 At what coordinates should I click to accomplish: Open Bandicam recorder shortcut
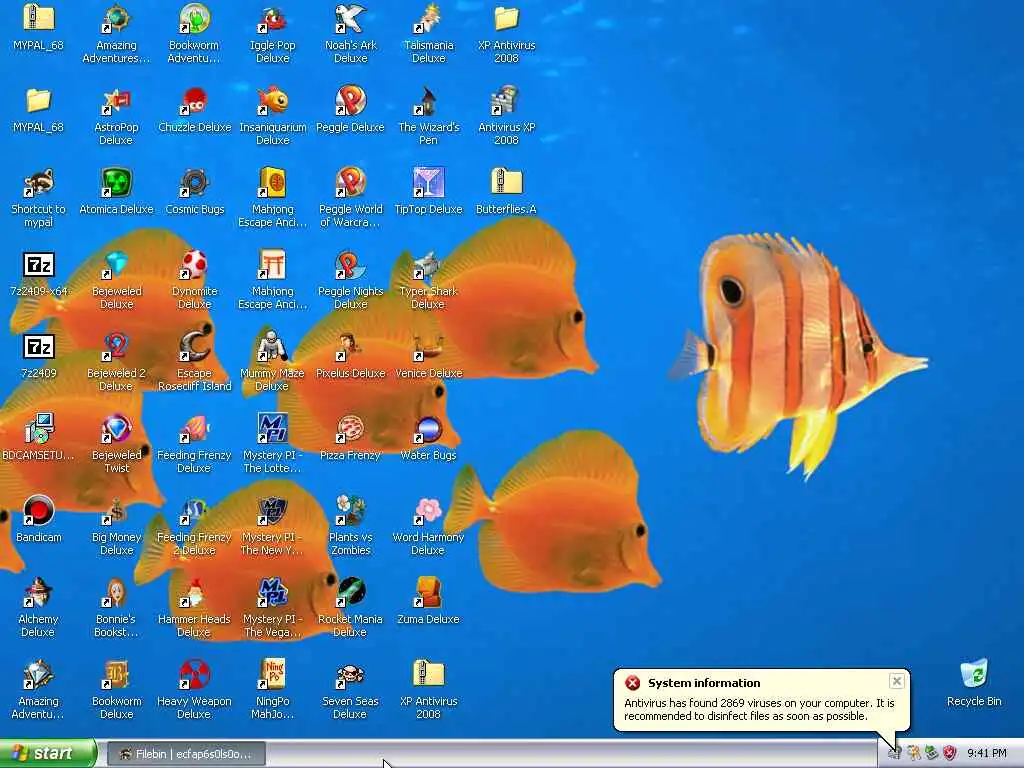[x=39, y=511]
